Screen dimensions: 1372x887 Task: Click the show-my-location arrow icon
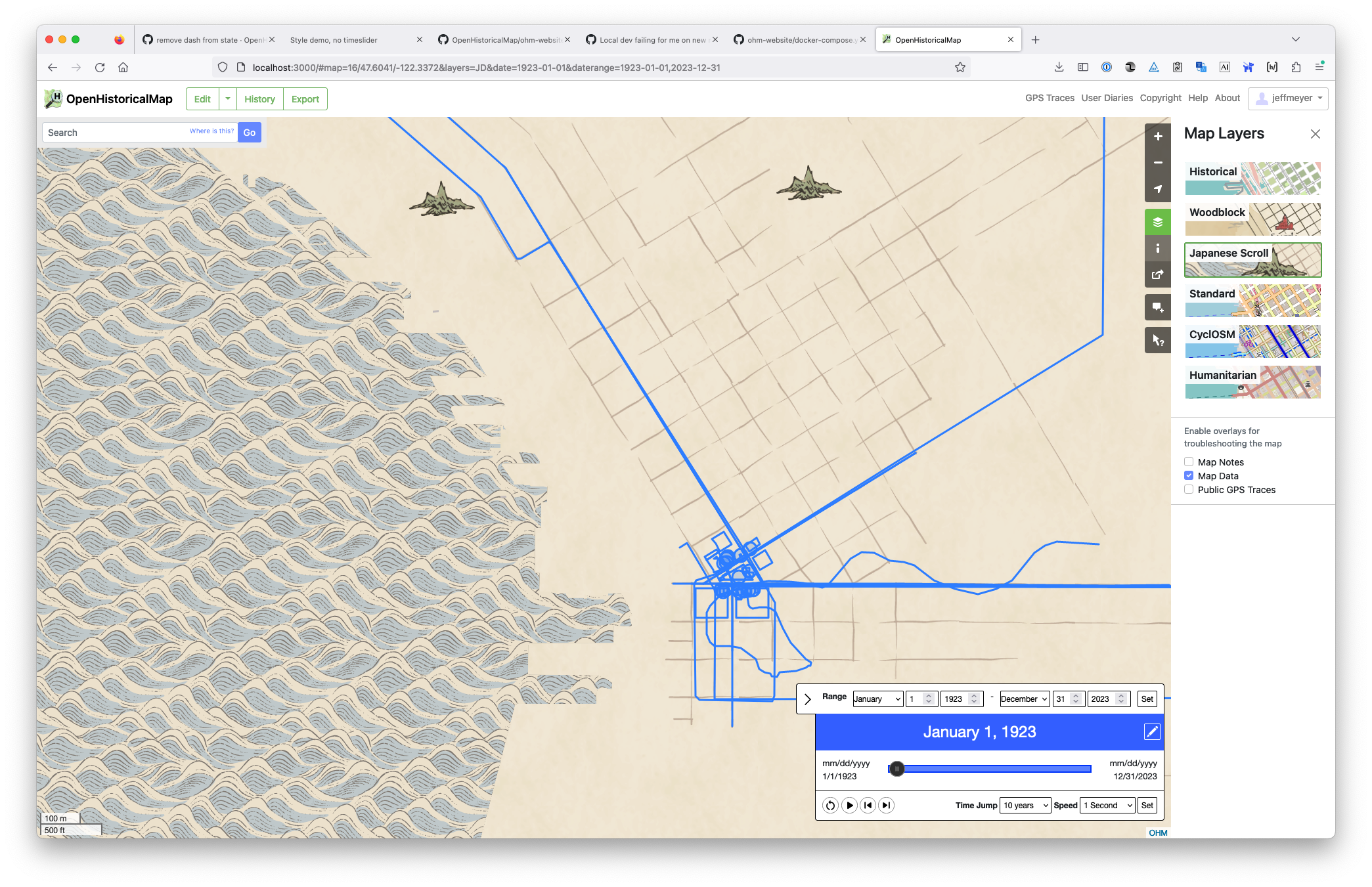(x=1158, y=188)
